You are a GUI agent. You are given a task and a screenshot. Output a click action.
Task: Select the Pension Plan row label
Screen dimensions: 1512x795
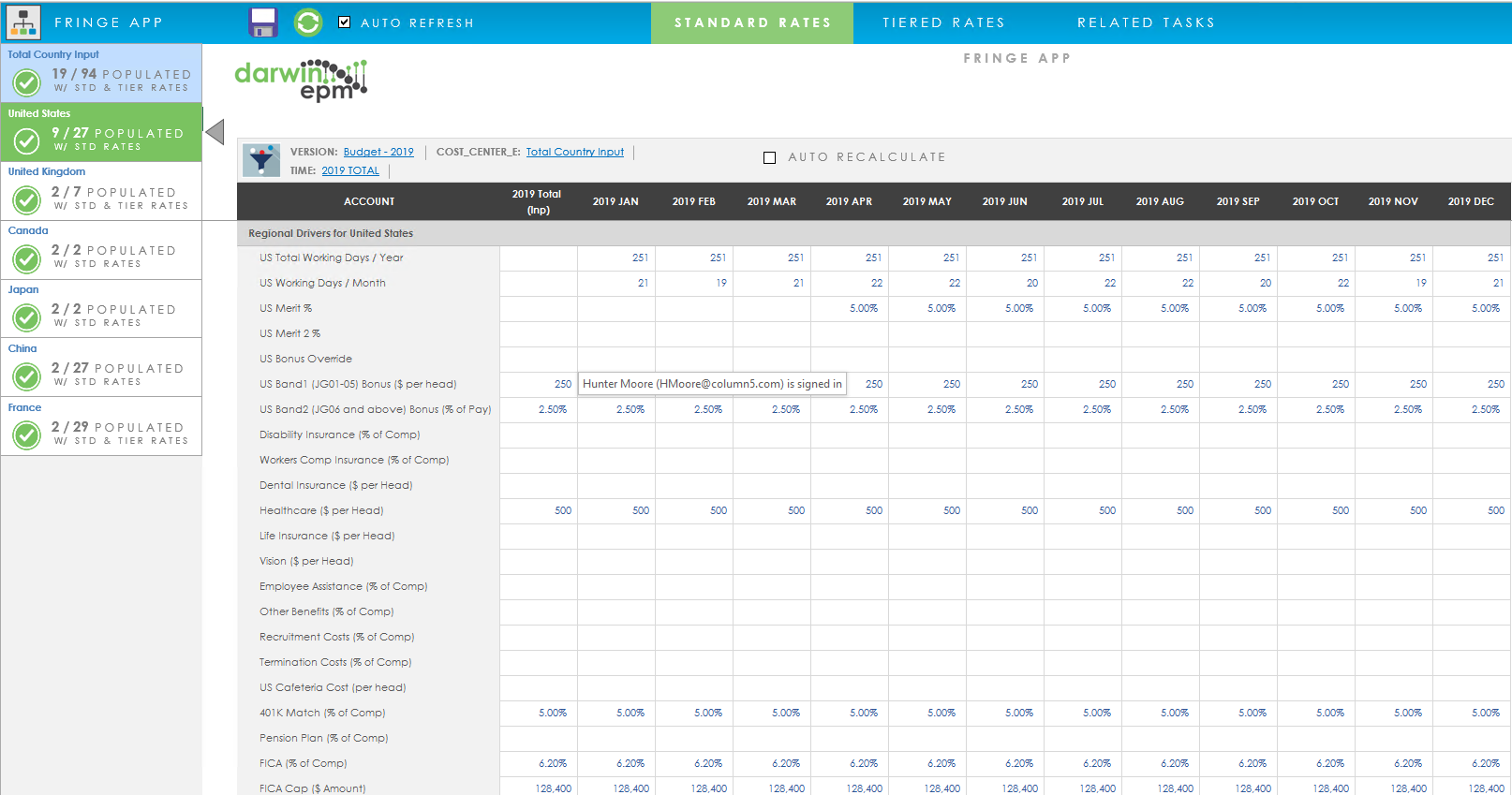coord(323,738)
